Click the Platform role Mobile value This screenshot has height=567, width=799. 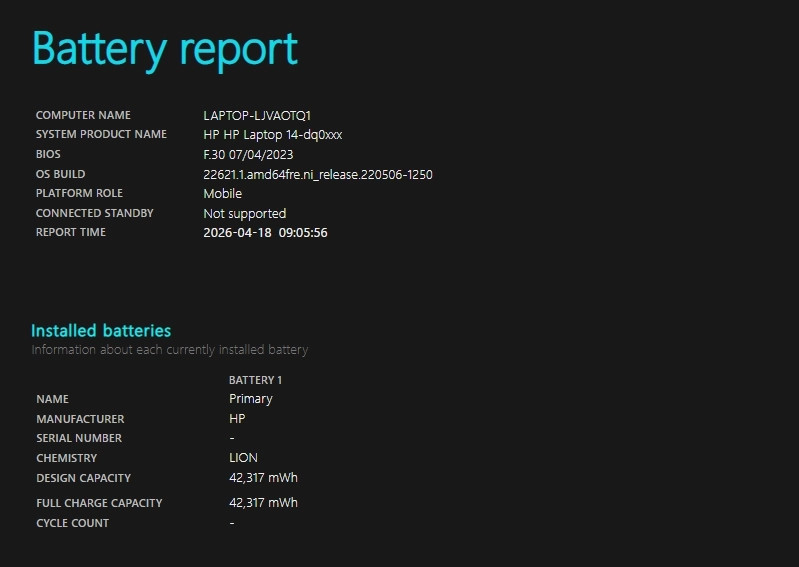click(x=223, y=194)
